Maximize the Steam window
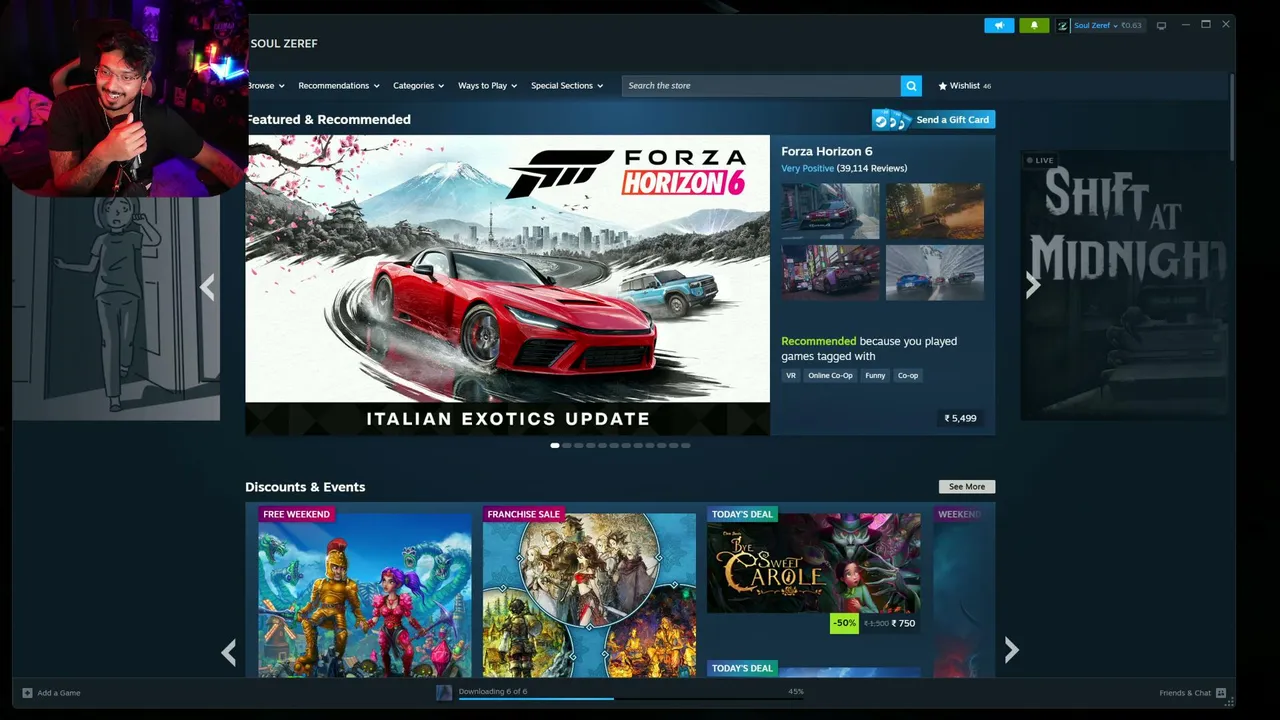Screen dimensions: 1280x720 [1205, 25]
